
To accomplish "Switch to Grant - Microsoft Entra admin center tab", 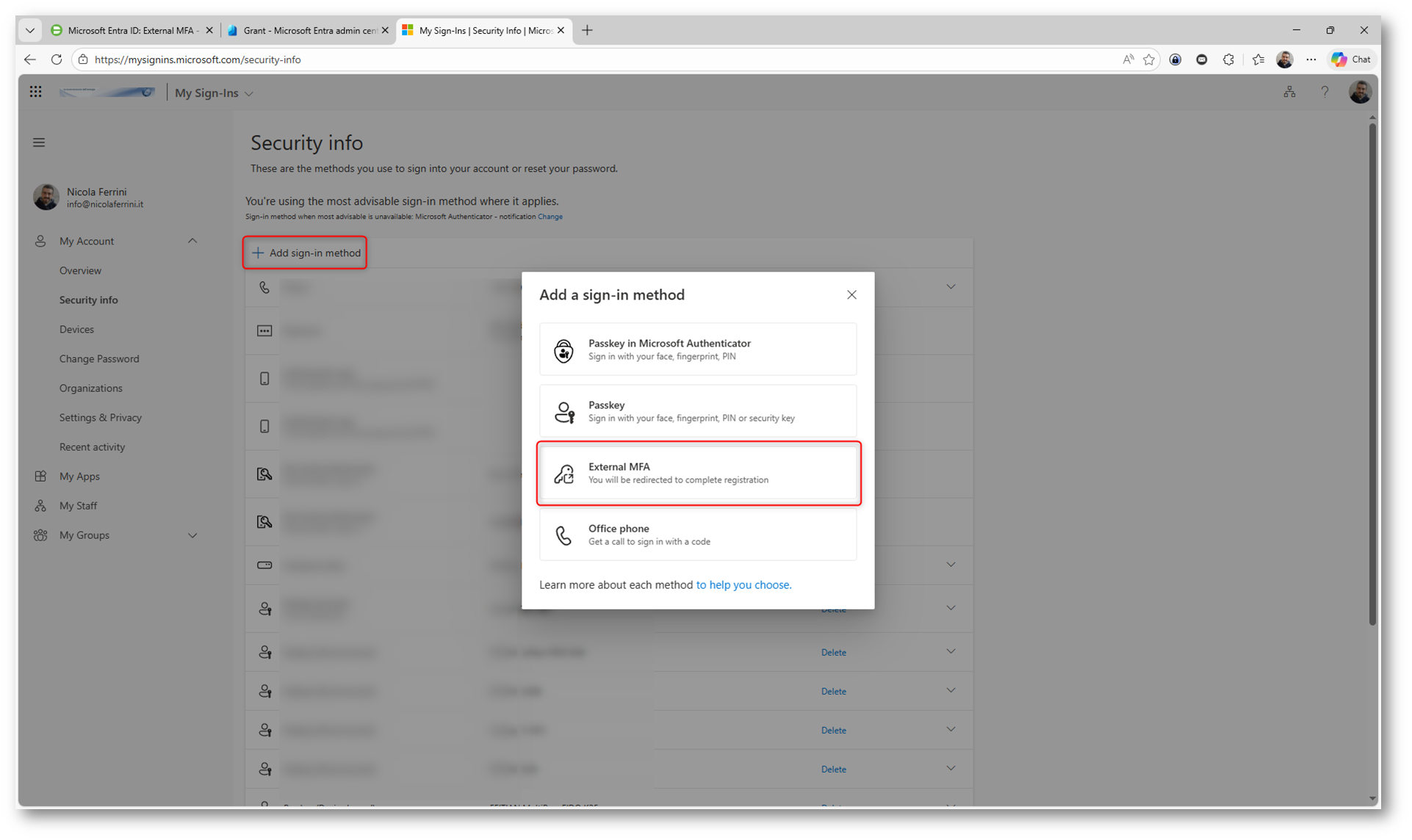I will coord(309,30).
